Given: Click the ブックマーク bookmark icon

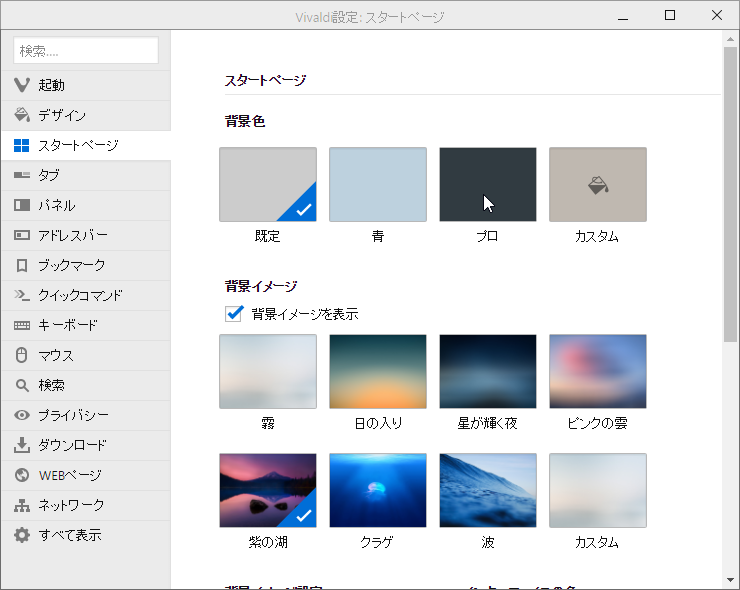Looking at the screenshot, I should [x=22, y=265].
